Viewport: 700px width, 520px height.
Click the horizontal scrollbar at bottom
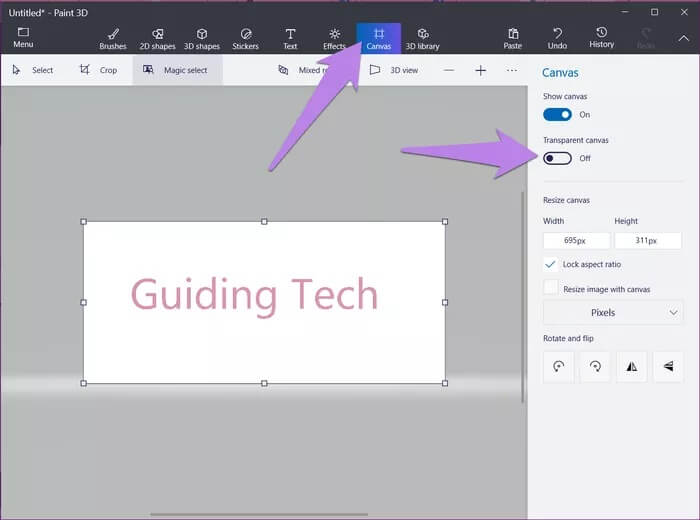(259, 514)
